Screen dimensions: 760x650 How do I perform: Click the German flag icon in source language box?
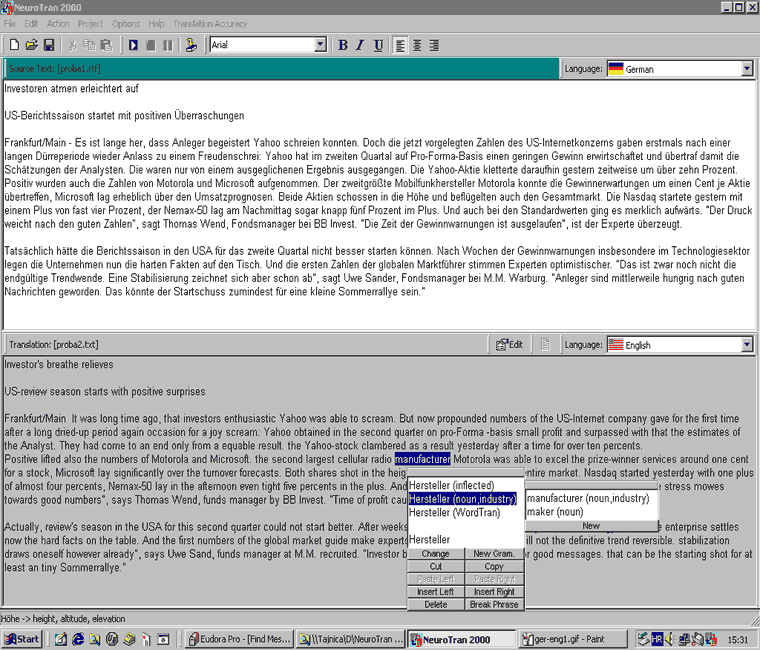tap(616, 69)
